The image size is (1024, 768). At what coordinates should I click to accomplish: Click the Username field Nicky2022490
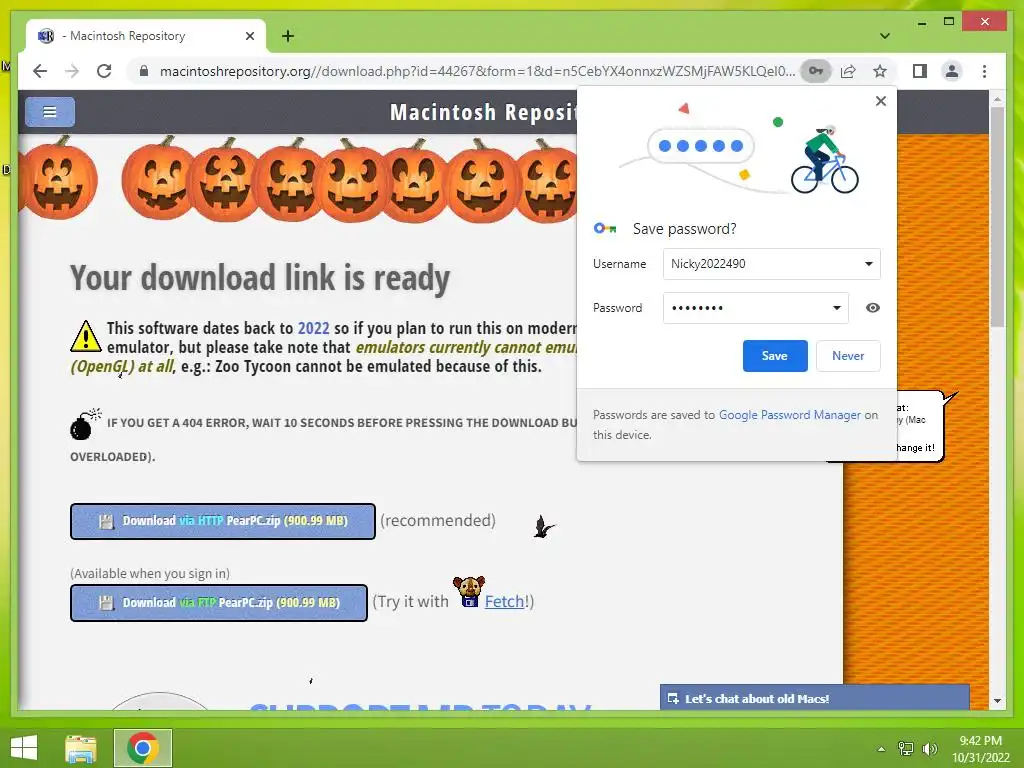(x=771, y=264)
